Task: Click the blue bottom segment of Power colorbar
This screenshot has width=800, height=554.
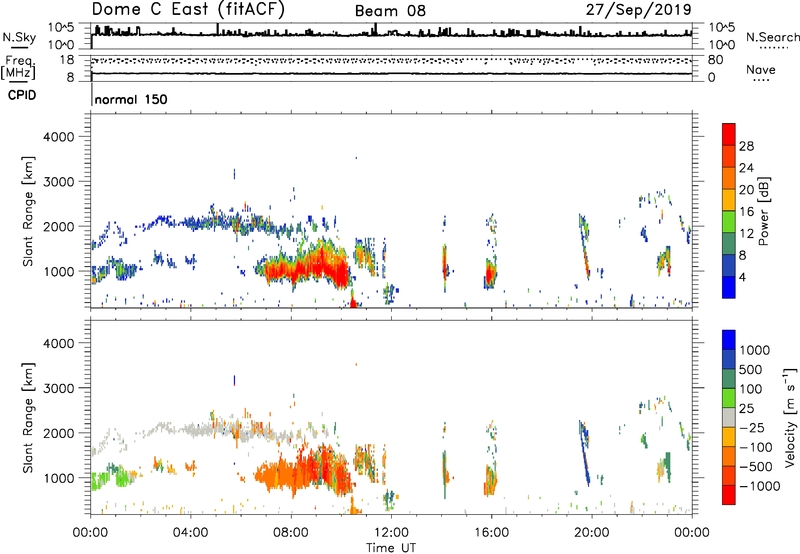Action: [x=729, y=287]
